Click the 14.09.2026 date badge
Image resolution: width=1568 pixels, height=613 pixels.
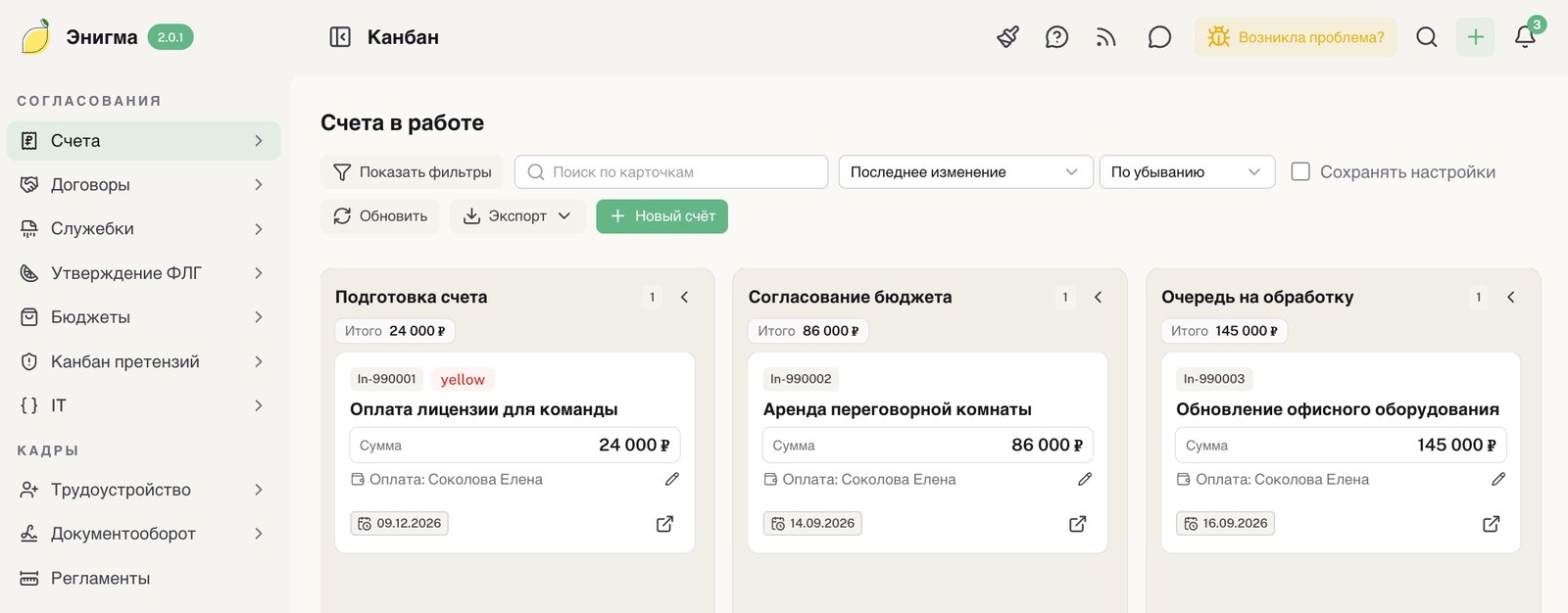tap(812, 523)
